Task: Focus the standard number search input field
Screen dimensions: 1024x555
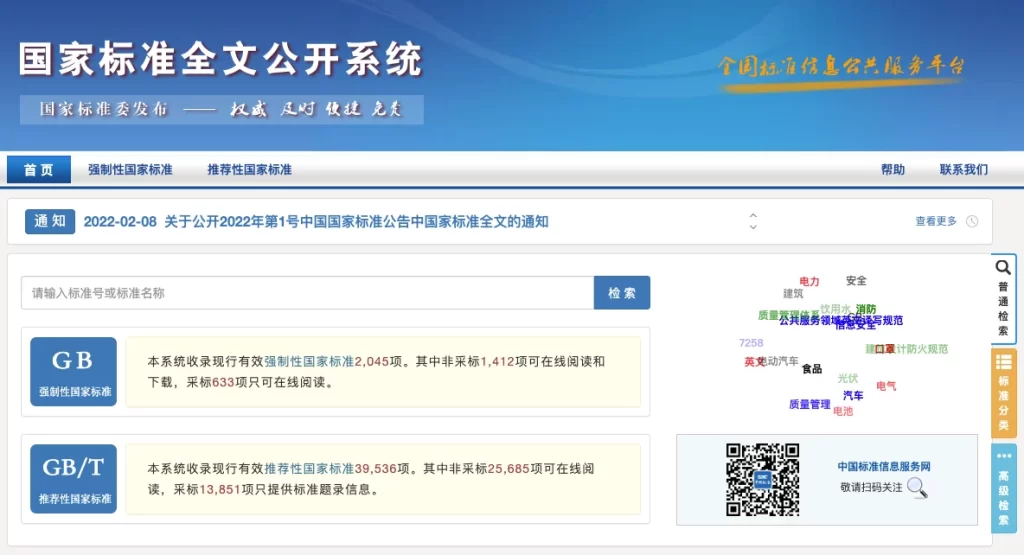Action: coord(308,293)
